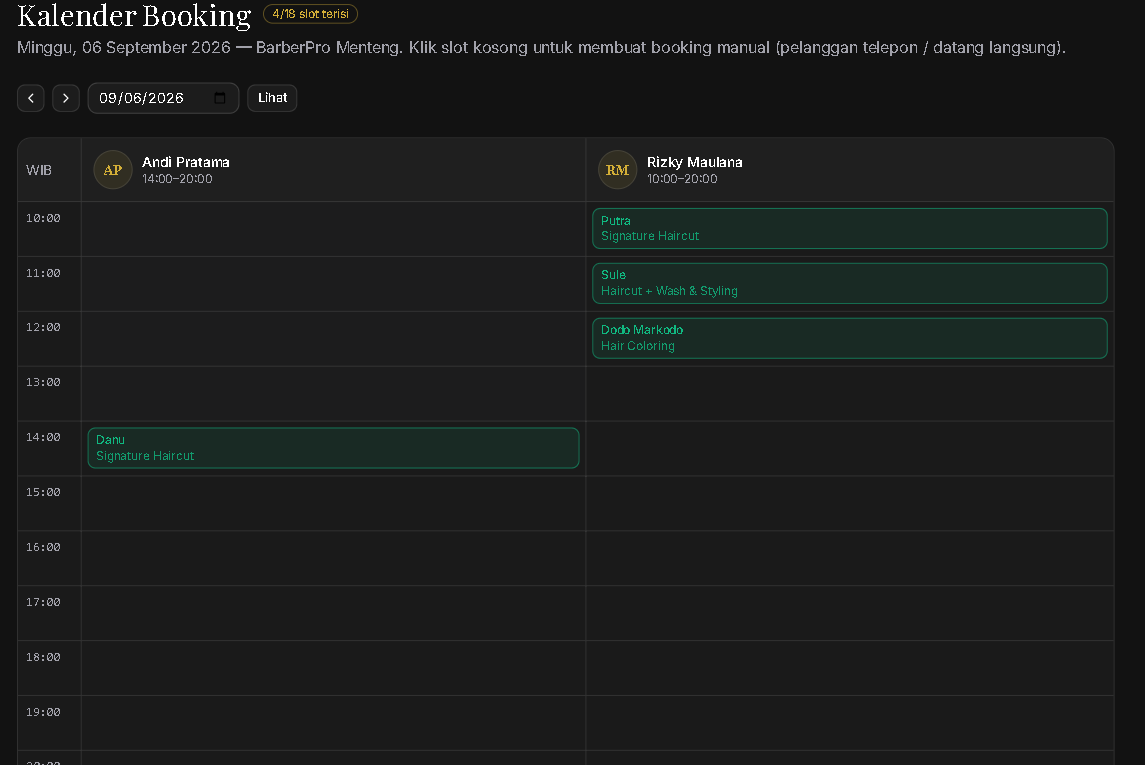Select Rizky Maulana's empty 13:00 slot
The height and width of the screenshot is (765, 1145).
[850, 393]
